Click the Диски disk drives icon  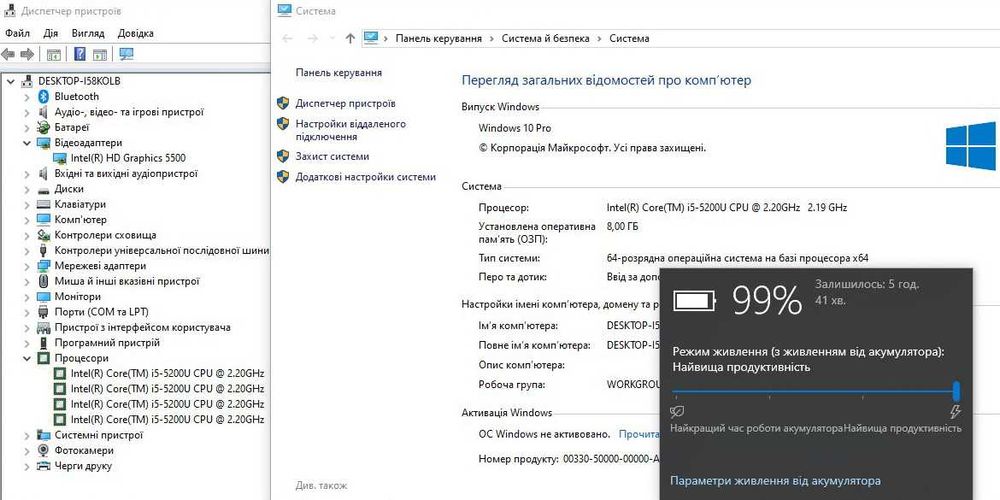point(43,189)
